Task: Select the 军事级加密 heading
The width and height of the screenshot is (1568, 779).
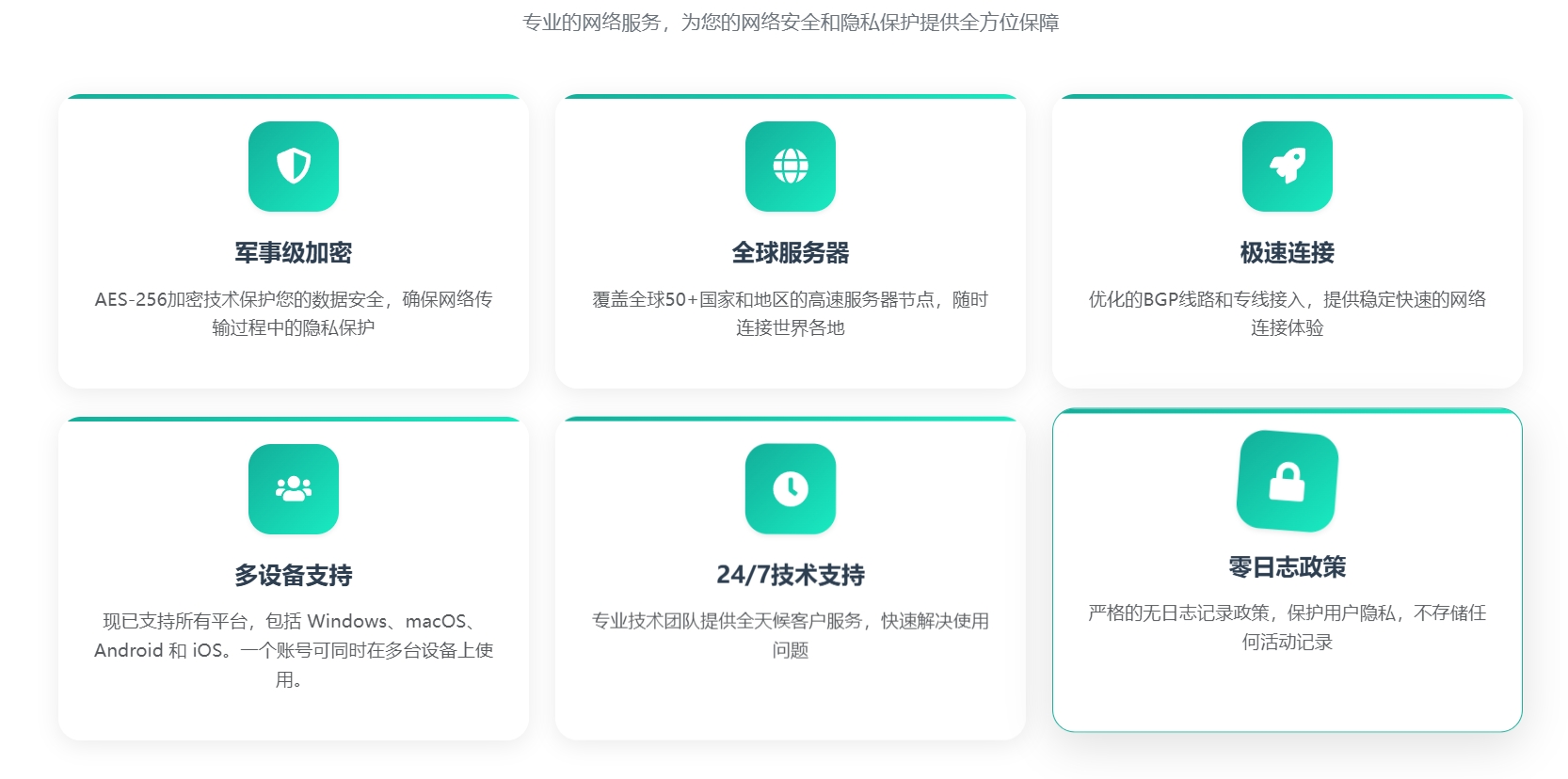Action: 294,252
